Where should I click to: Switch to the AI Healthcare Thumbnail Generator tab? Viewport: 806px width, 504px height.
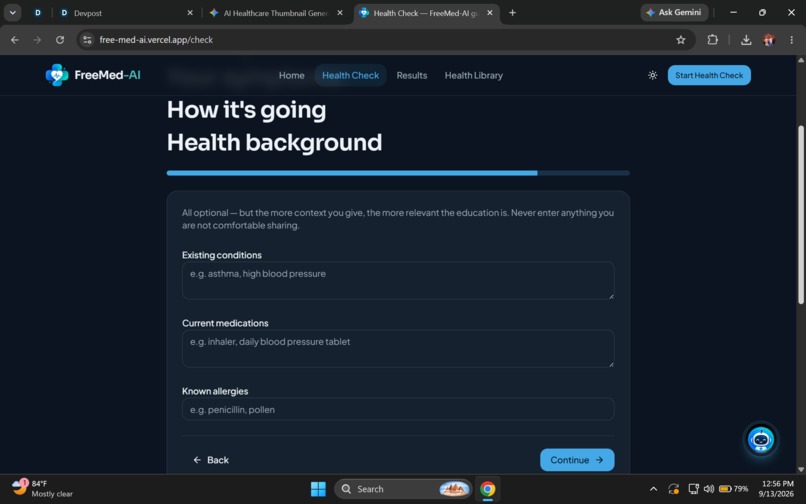[276, 13]
